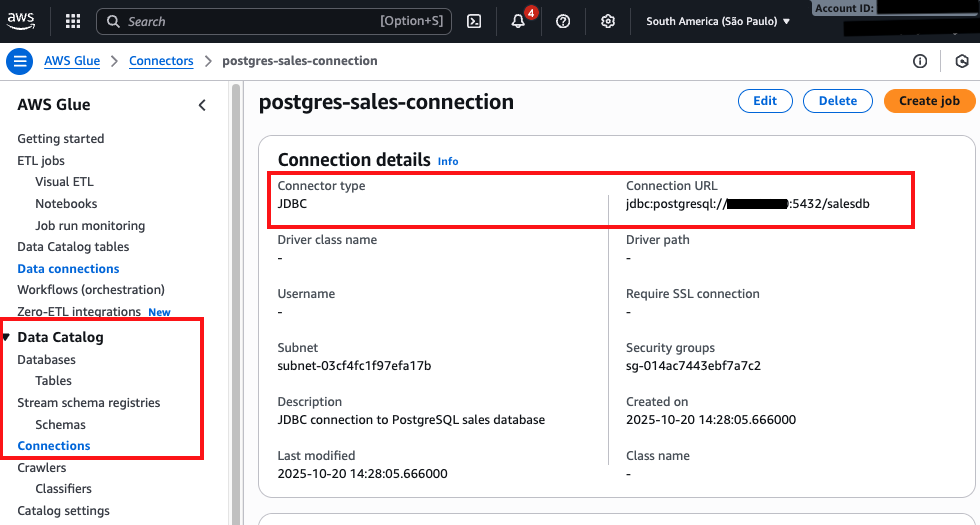
Task: Toggle the hamburger navigation menu
Action: pos(19,61)
